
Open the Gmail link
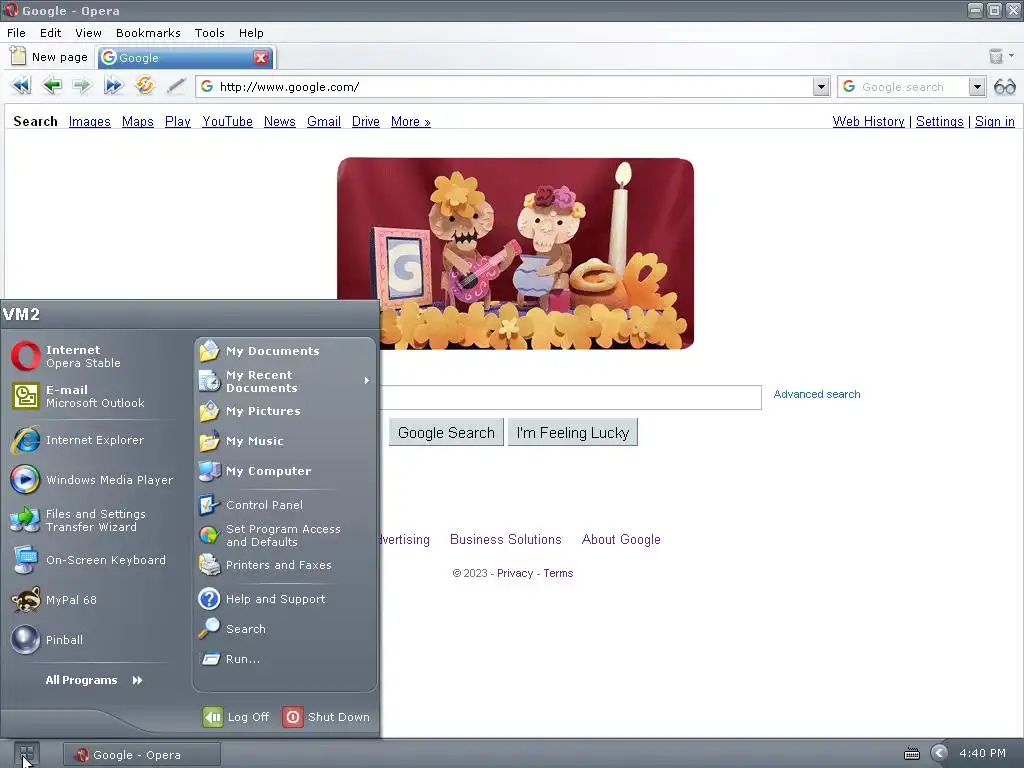click(324, 121)
